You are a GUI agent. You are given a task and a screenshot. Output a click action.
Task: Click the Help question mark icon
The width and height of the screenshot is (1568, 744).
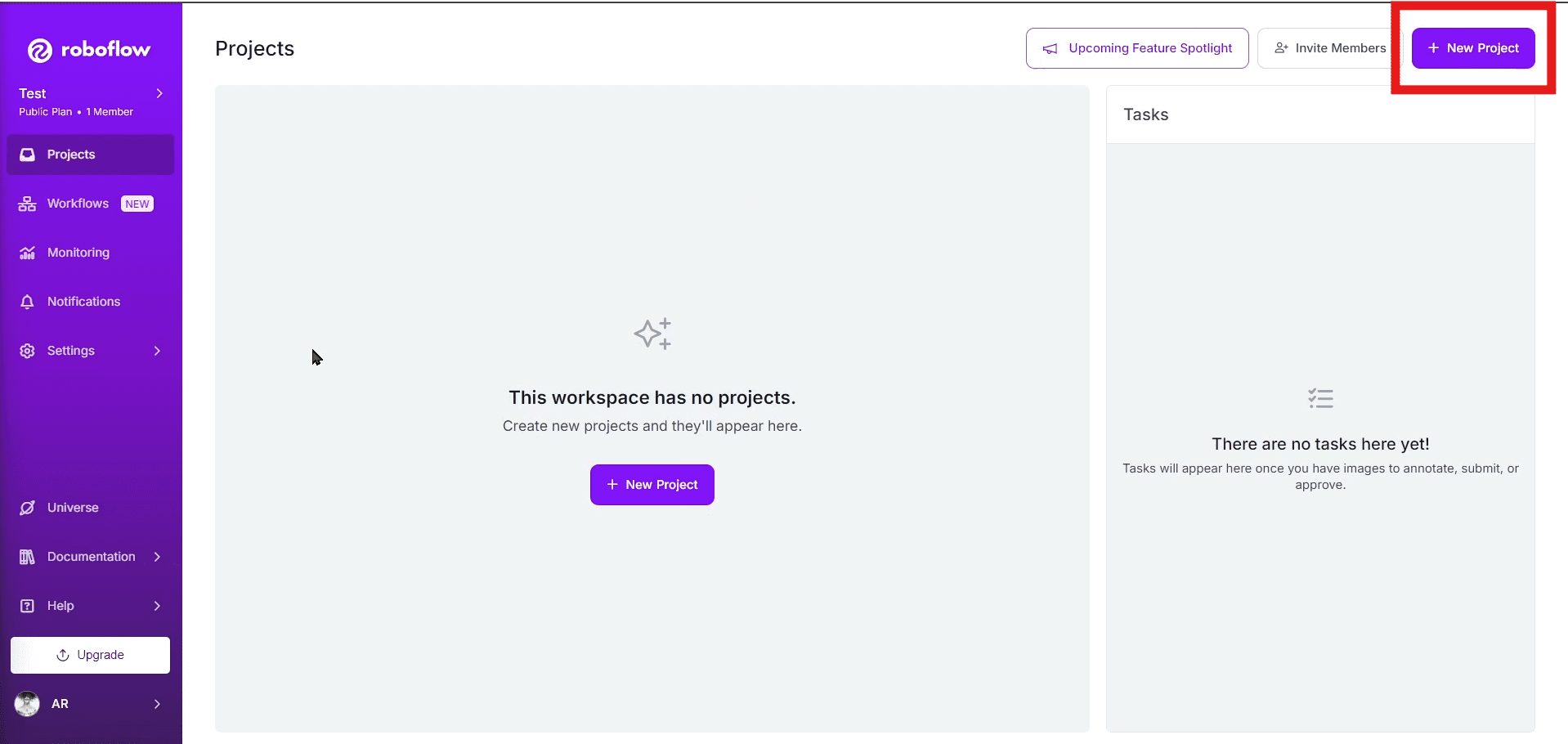[27, 606]
